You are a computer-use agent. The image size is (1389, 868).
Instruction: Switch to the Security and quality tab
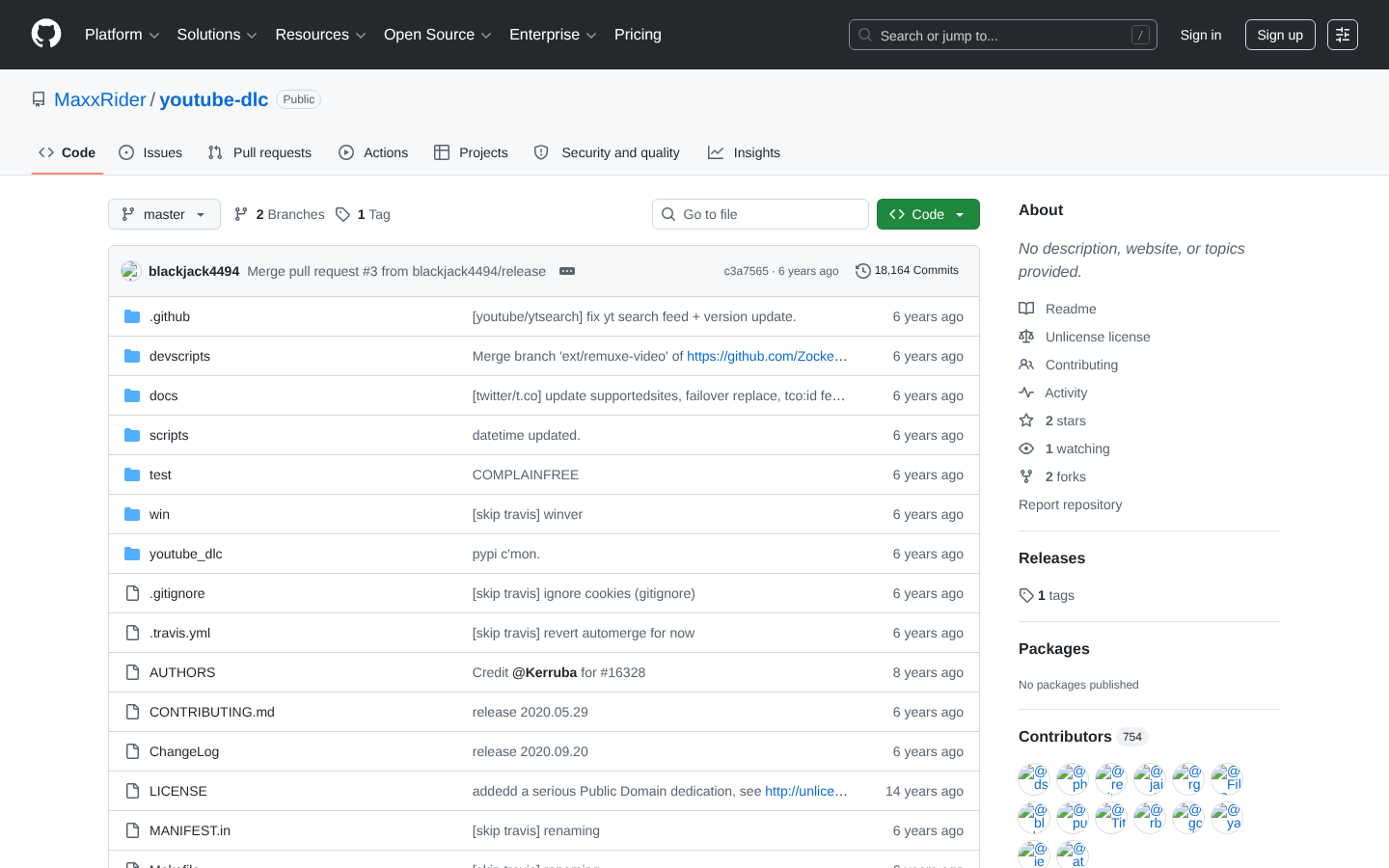click(607, 152)
